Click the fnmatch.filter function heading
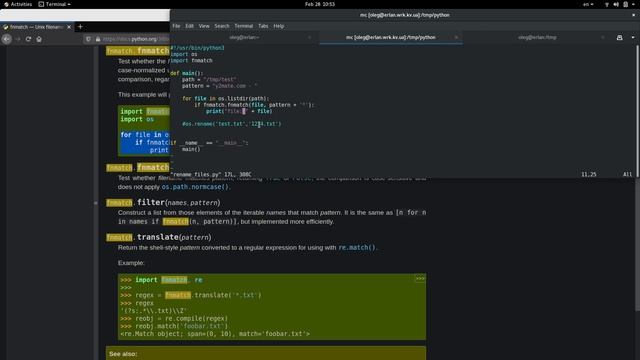The height and width of the screenshot is (360, 640). click(163, 202)
